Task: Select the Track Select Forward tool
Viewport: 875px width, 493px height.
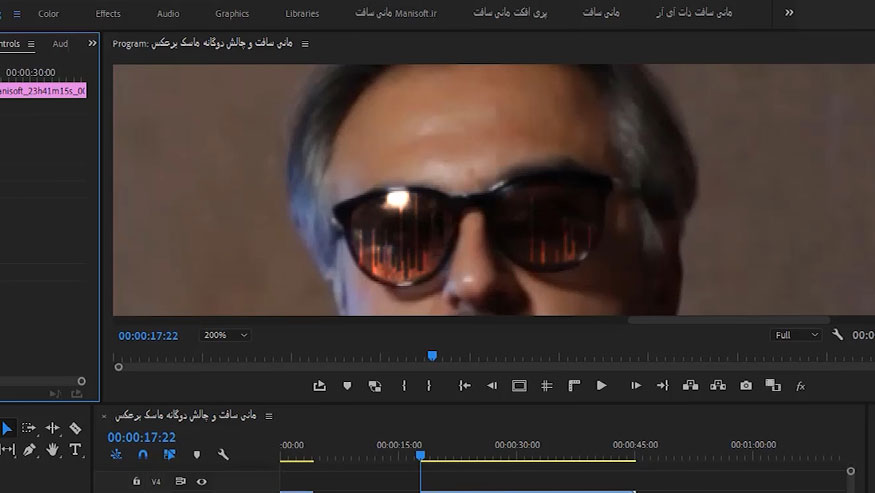Action: [28, 428]
